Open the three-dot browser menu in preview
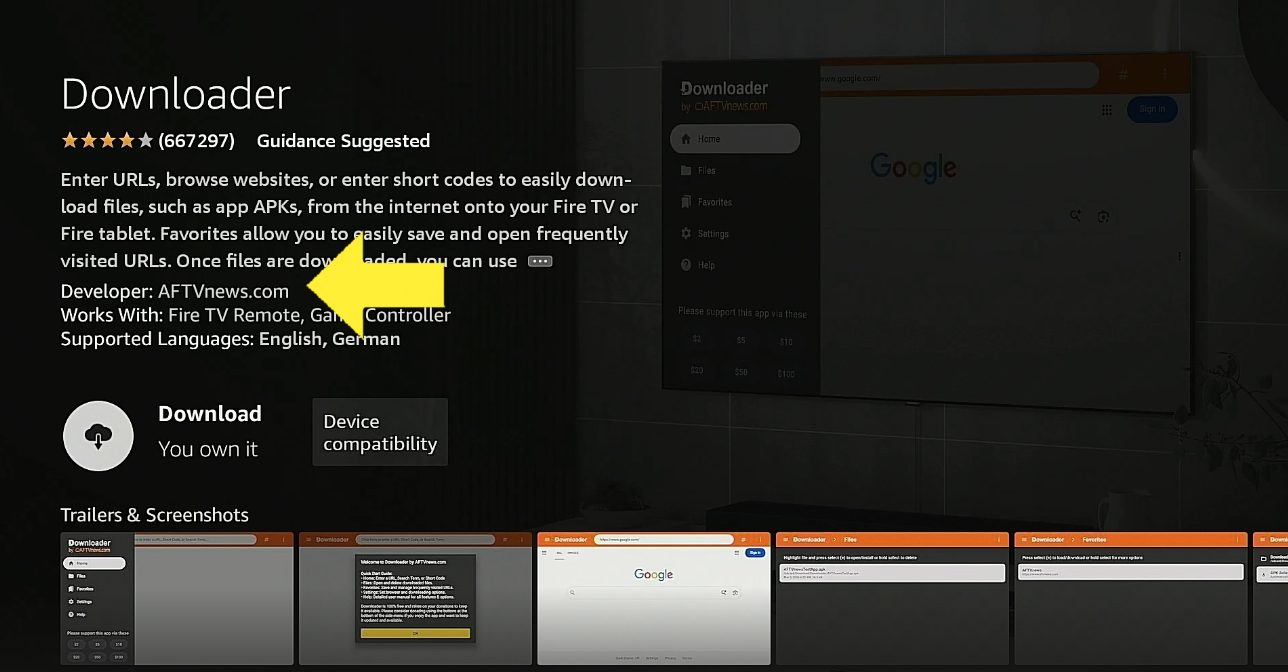Viewport: 1288px width, 672px height. 1162,74
